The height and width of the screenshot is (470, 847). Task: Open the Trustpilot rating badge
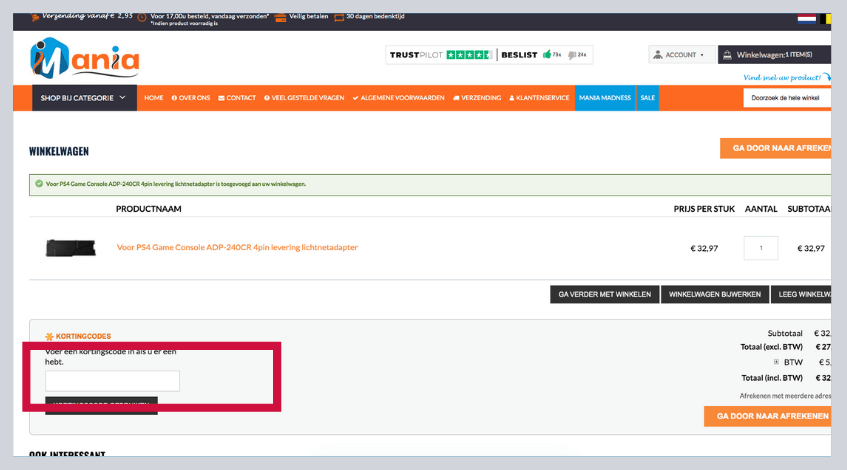pyautogui.click(x=441, y=55)
